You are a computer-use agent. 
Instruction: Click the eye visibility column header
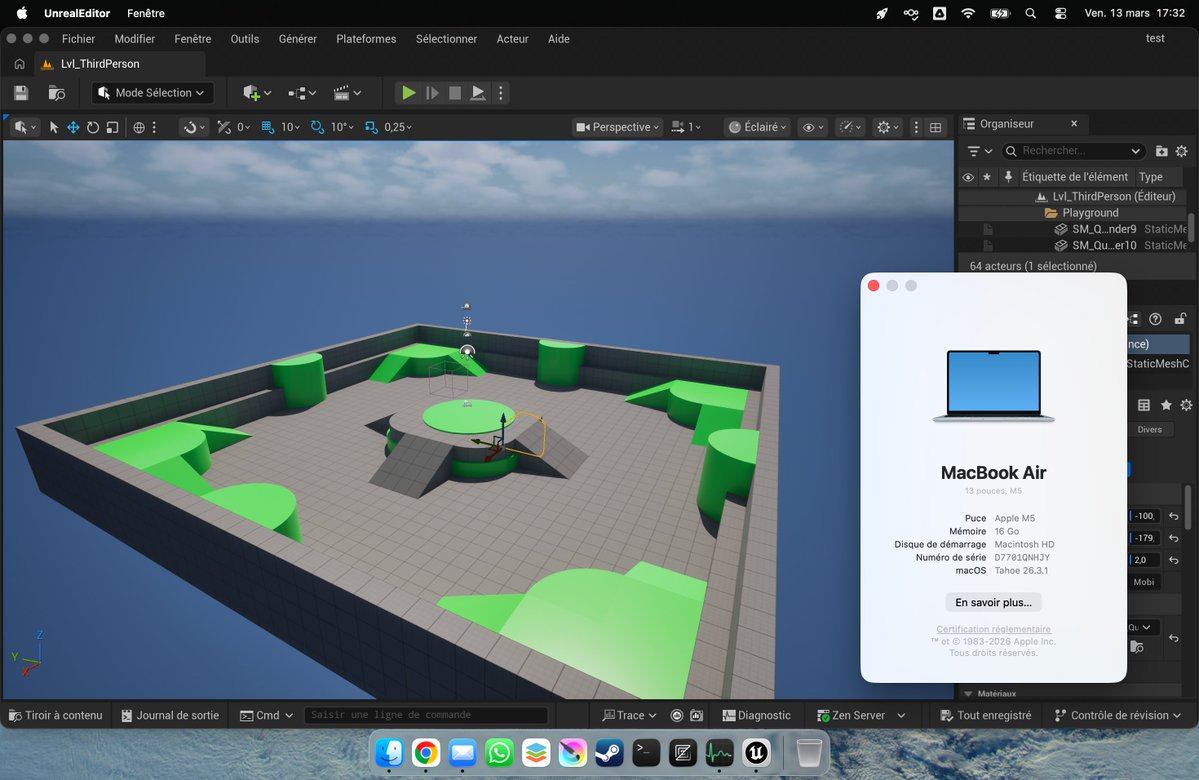coord(968,177)
